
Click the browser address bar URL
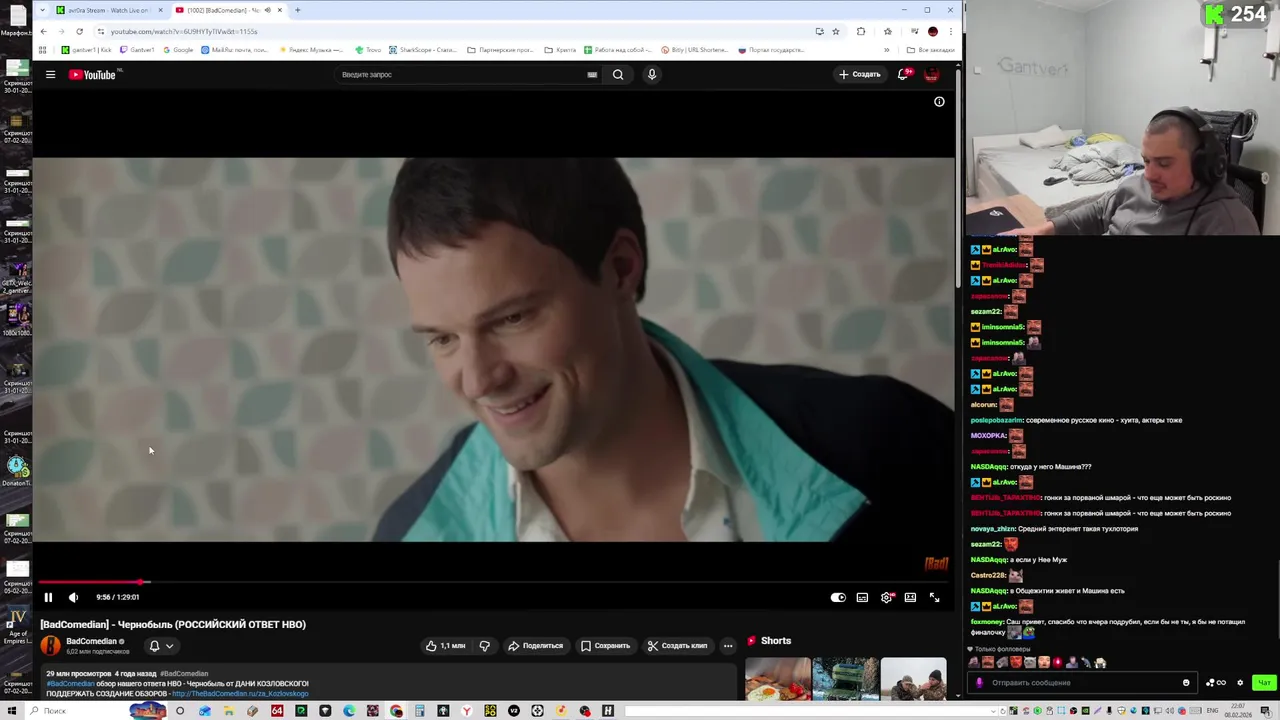click(184, 31)
